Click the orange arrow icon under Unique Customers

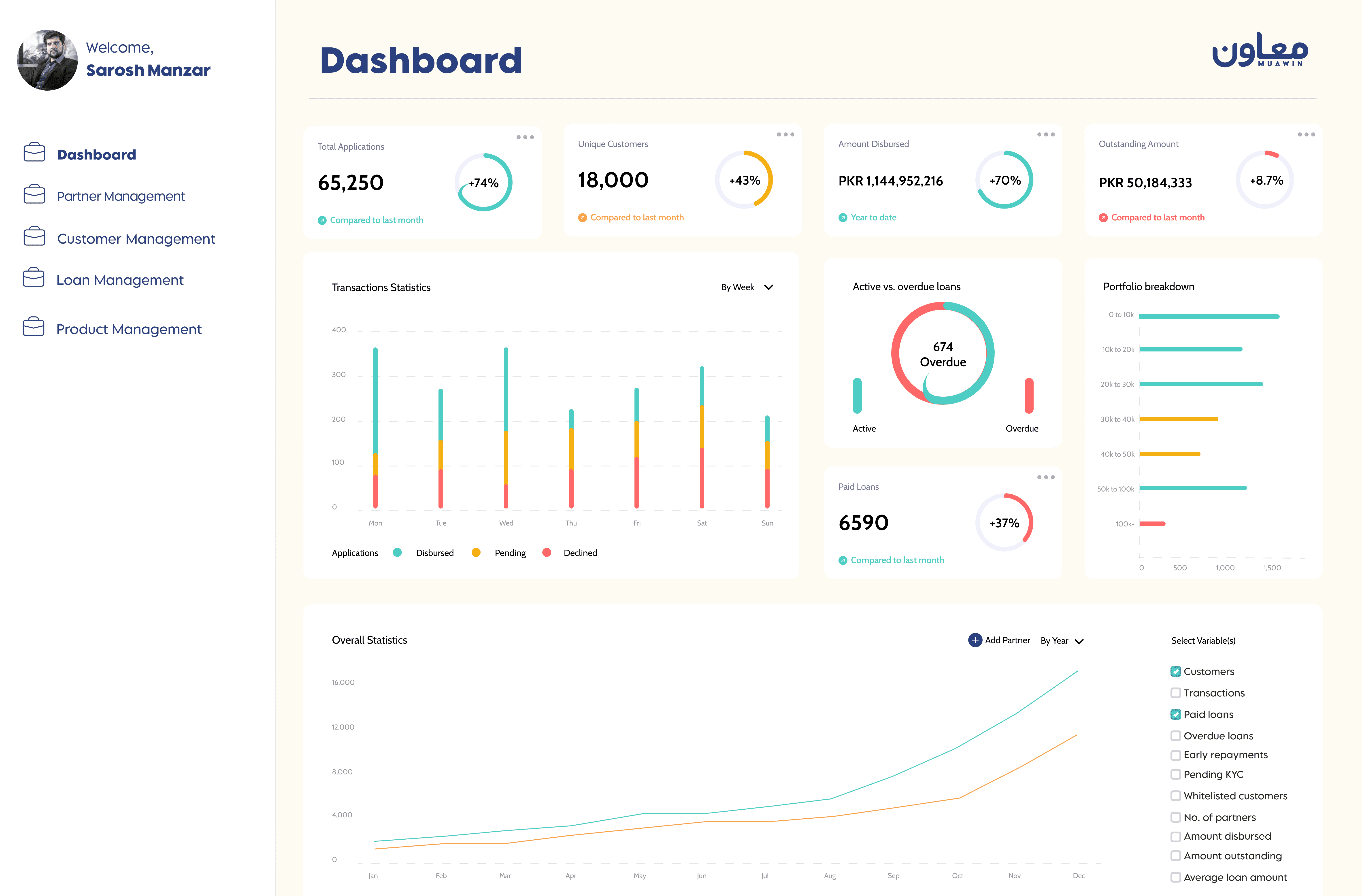tap(583, 217)
